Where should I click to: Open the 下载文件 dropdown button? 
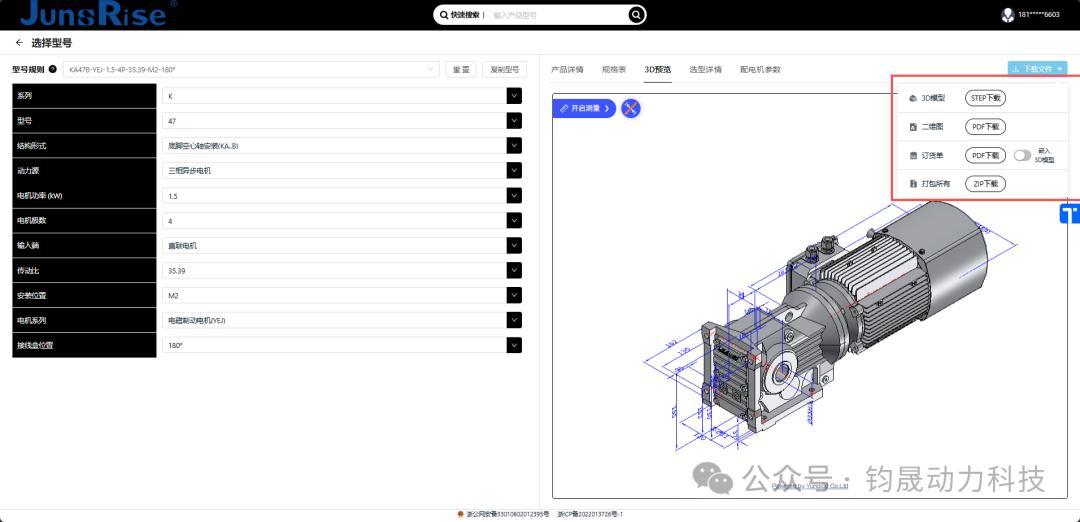click(1037, 70)
